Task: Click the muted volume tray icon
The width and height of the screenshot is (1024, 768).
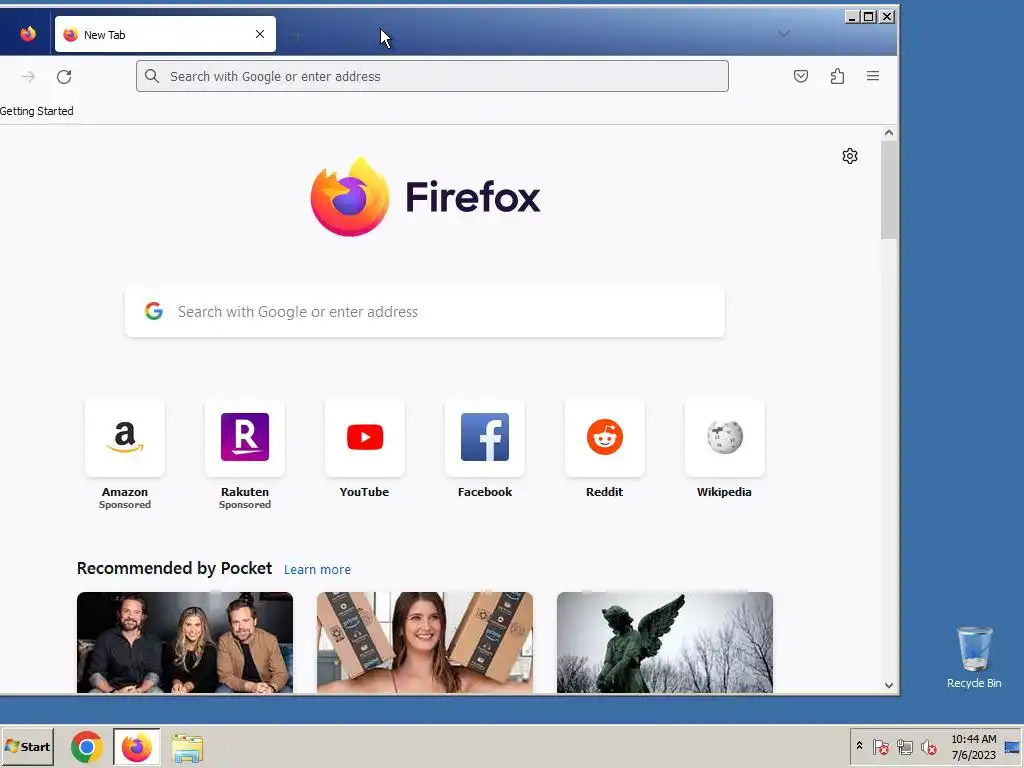Action: click(x=928, y=746)
